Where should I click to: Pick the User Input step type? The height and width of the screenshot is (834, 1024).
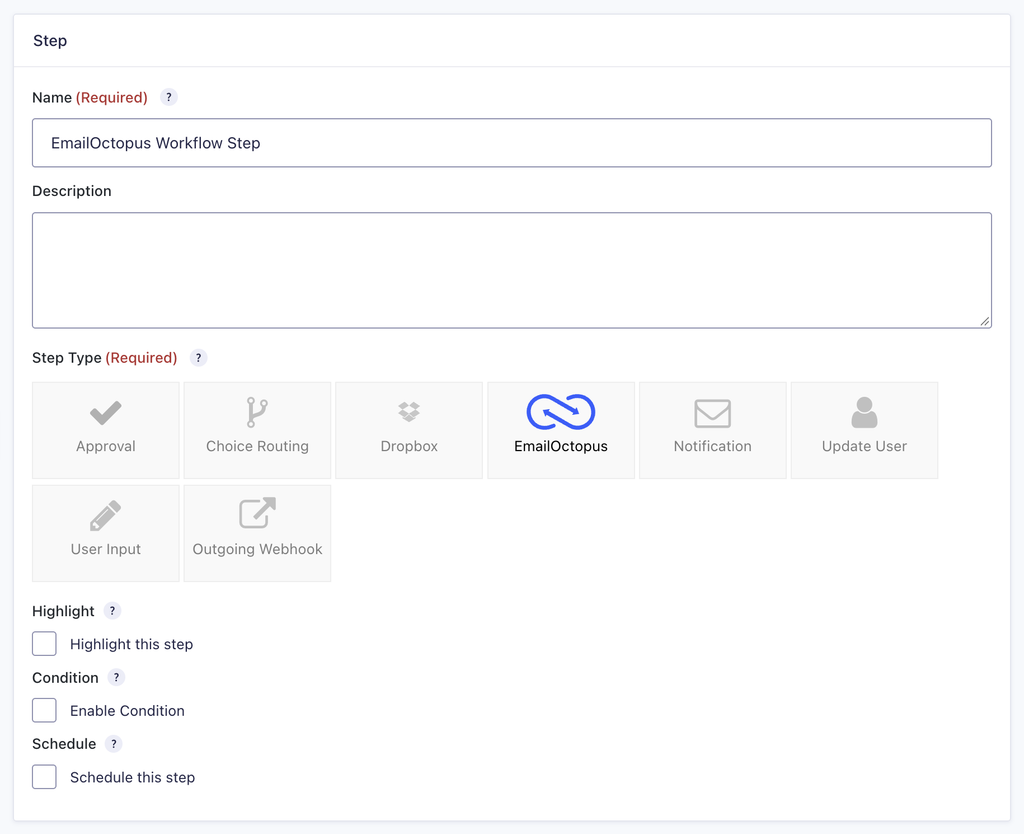tap(106, 533)
